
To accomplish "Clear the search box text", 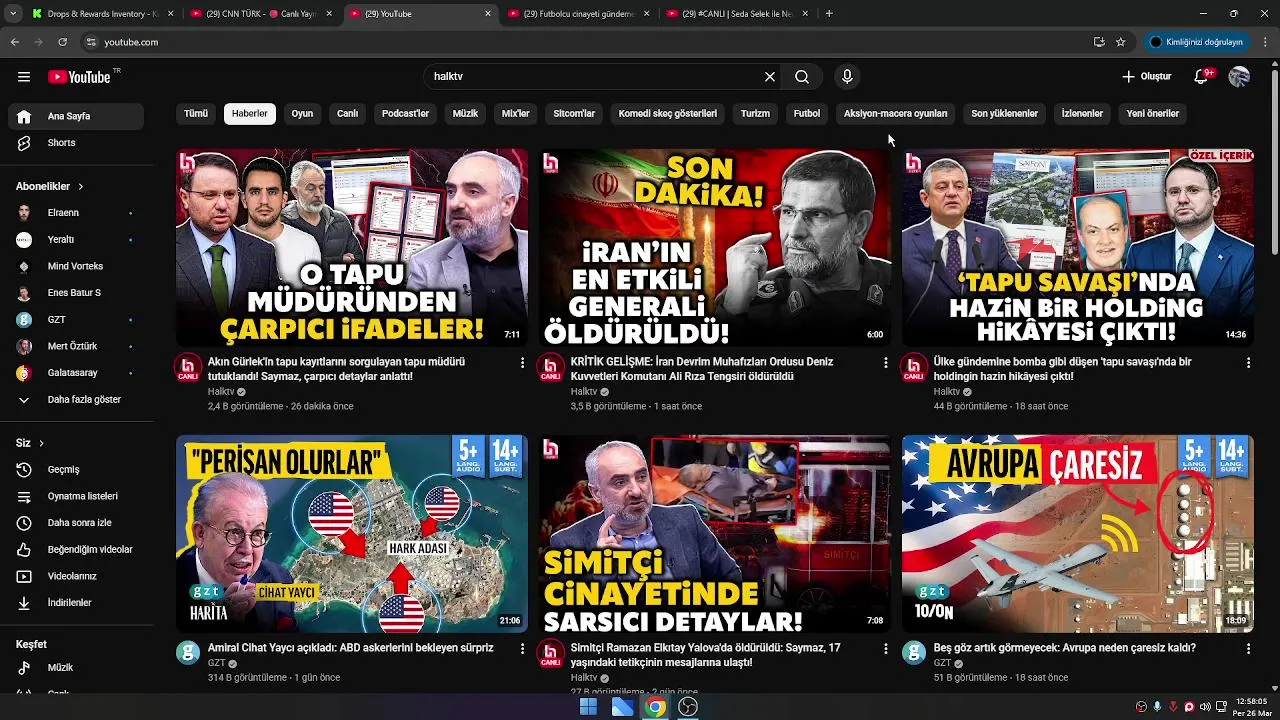I will click(x=770, y=77).
